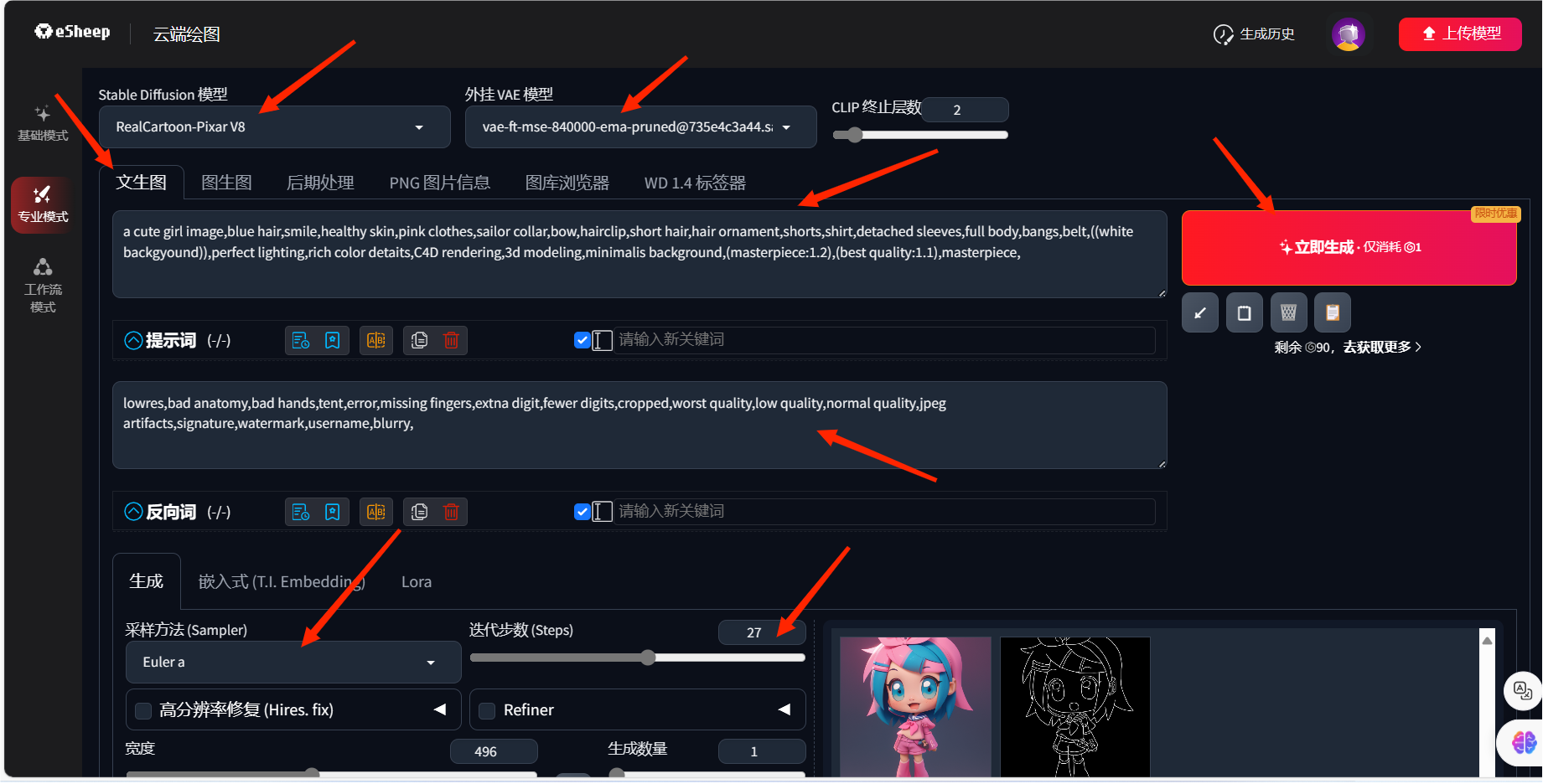1543x784 pixels.
Task: Enable the Refiner checkbox
Action: click(x=487, y=711)
